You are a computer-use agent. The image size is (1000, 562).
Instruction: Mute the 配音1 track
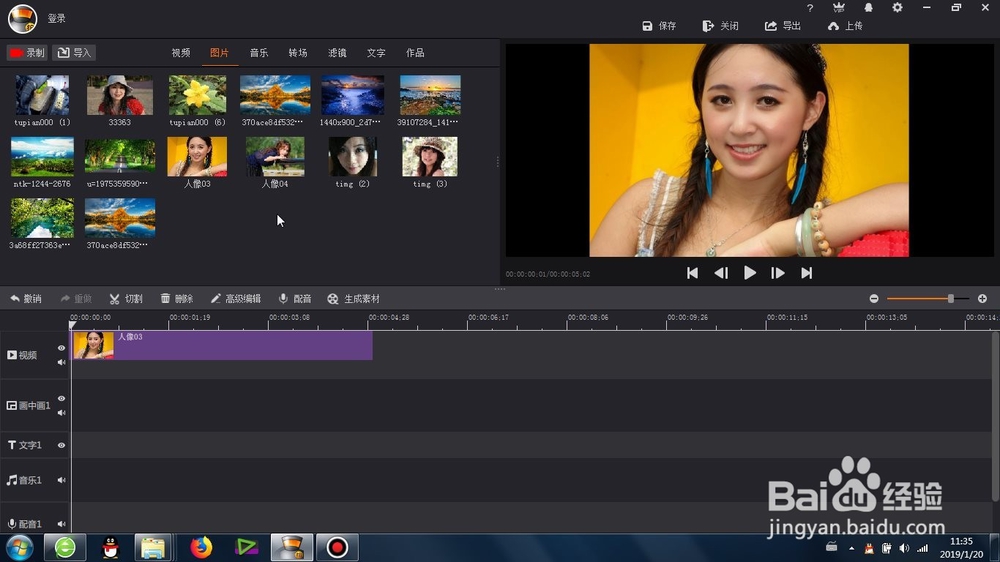(x=61, y=524)
